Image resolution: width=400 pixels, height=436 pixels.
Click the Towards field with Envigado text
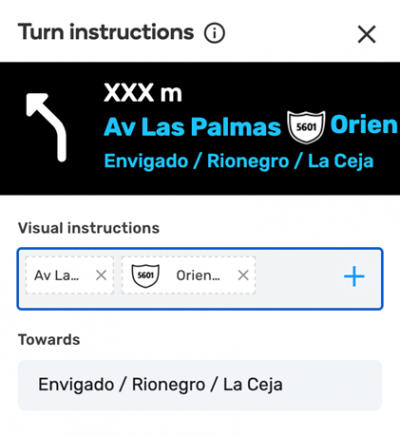tap(200, 385)
